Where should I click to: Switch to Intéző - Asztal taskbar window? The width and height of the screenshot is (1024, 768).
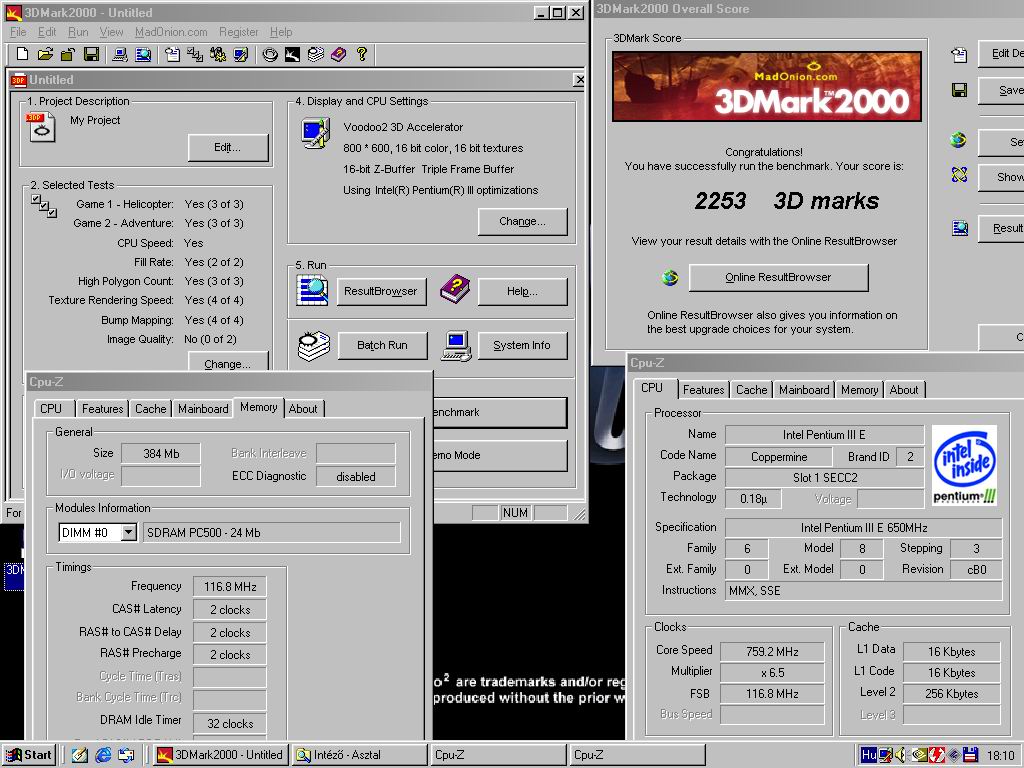360,755
